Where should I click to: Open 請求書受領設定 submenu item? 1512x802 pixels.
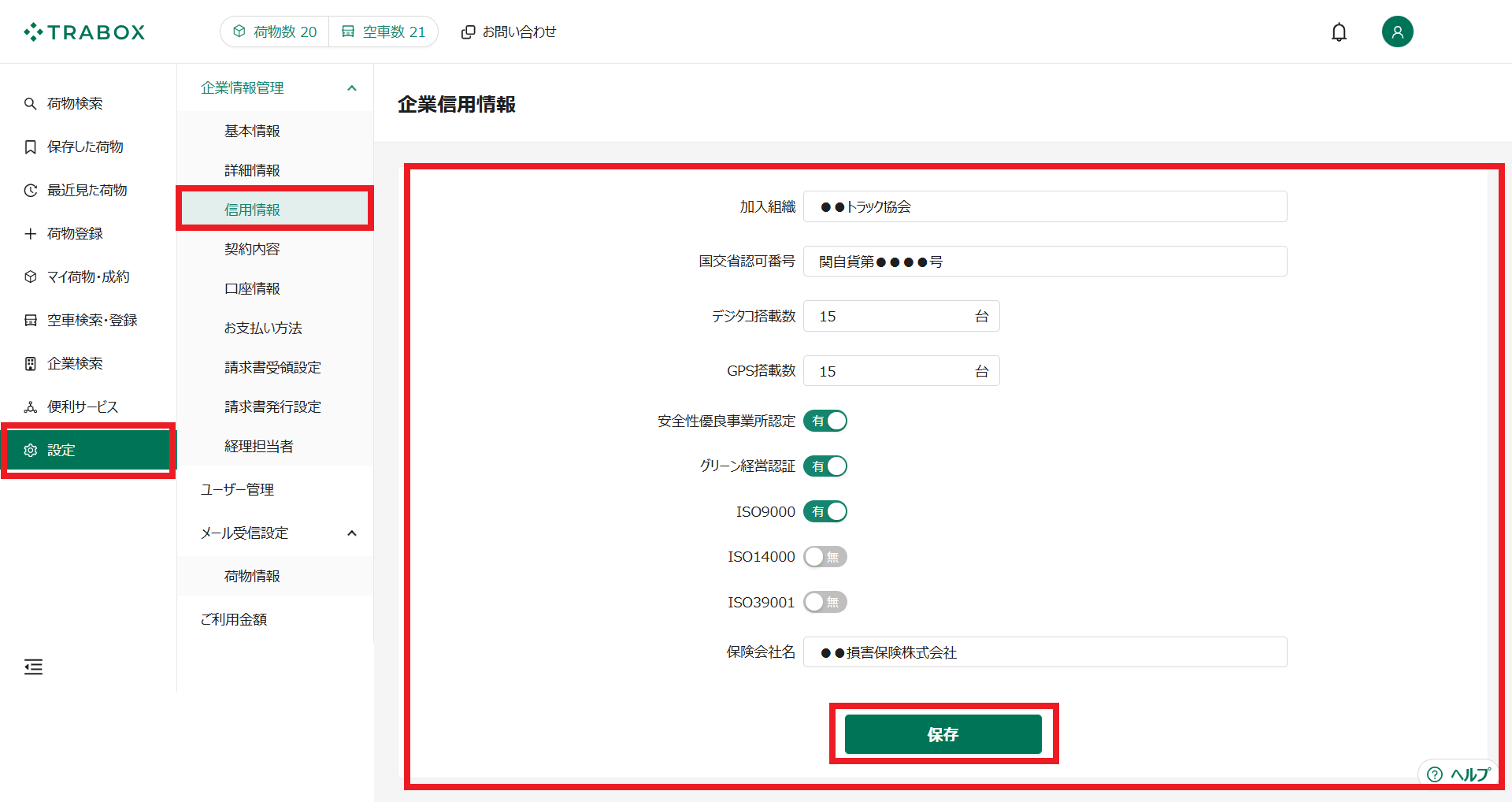click(275, 367)
